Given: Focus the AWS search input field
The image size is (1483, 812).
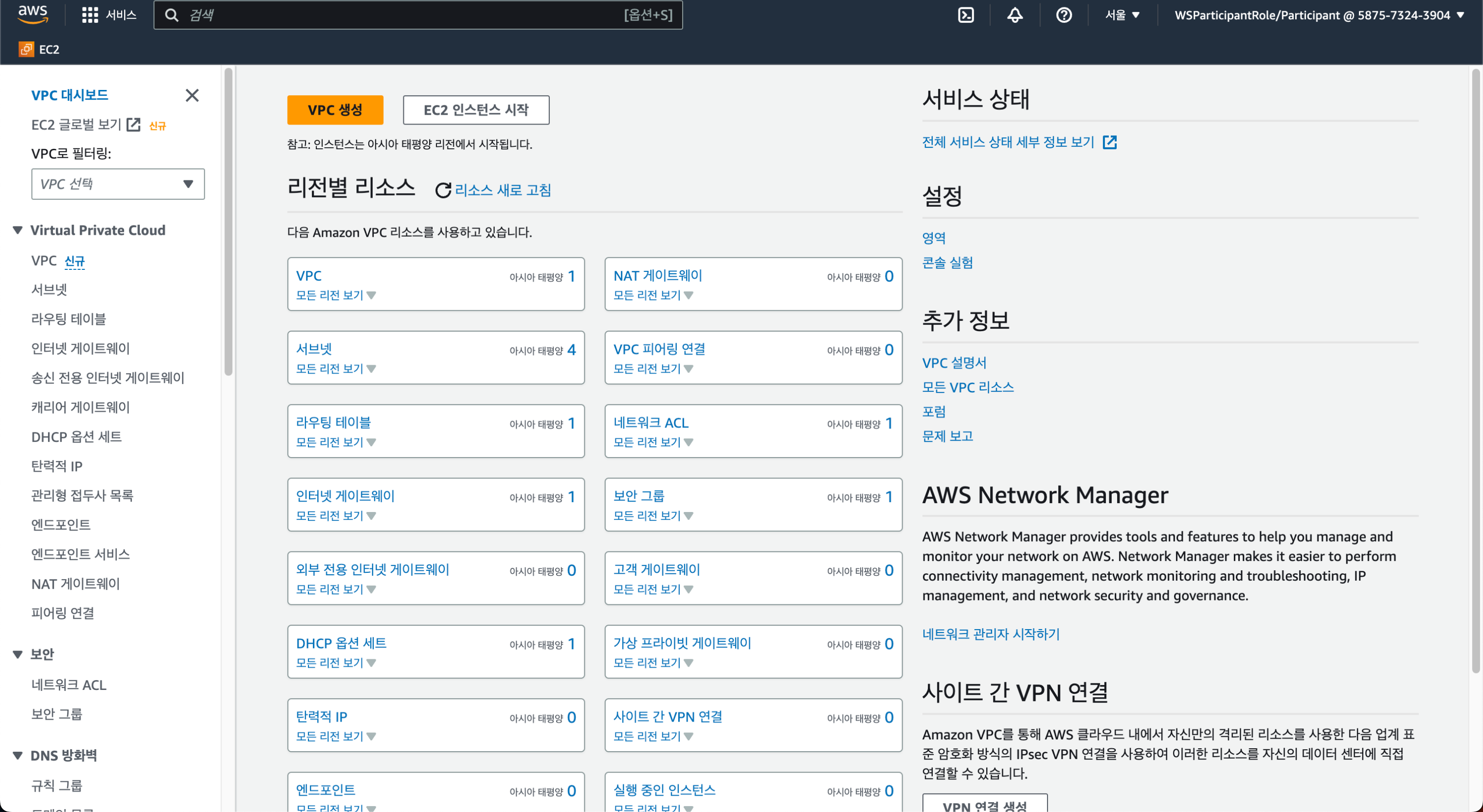Looking at the screenshot, I should click(x=418, y=15).
